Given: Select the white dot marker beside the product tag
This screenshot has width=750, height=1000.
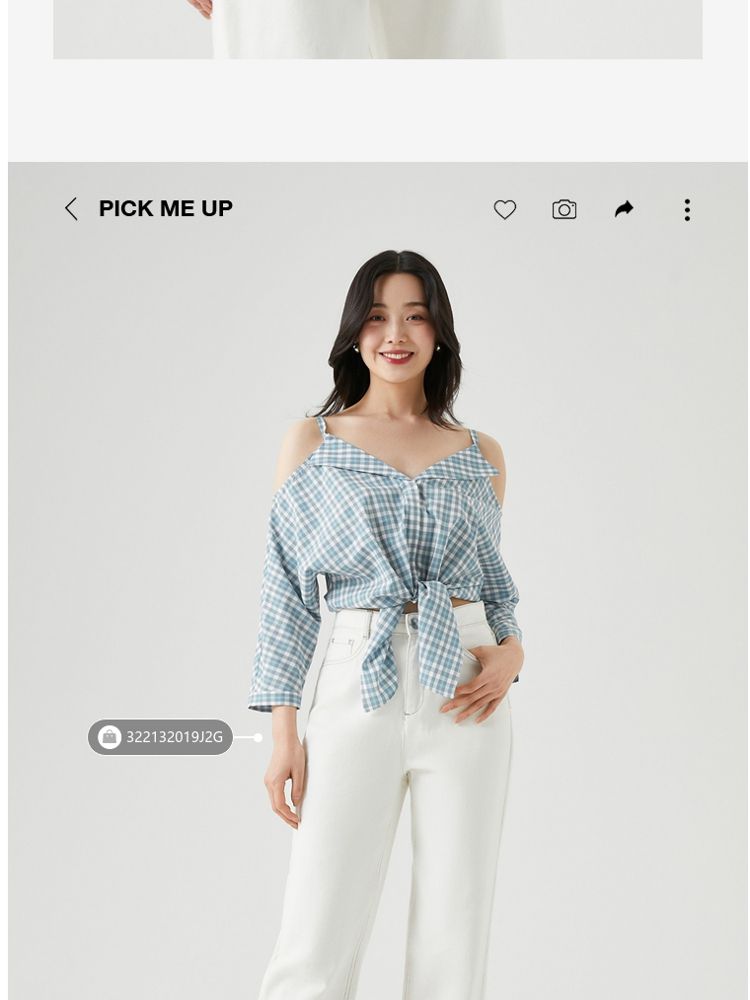Looking at the screenshot, I should (x=258, y=737).
